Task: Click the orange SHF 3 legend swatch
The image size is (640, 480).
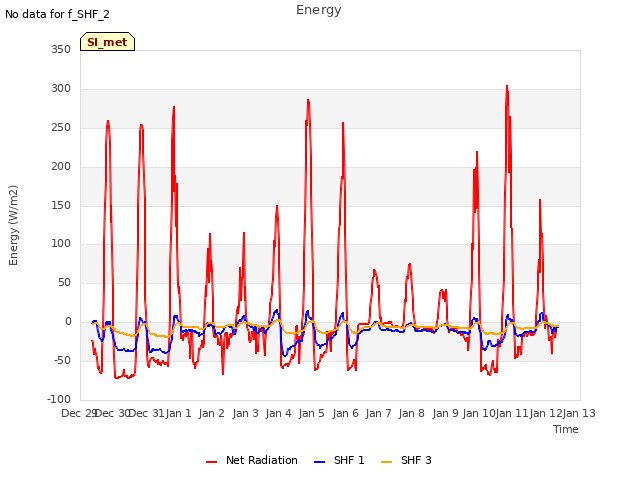Action: [x=386, y=462]
